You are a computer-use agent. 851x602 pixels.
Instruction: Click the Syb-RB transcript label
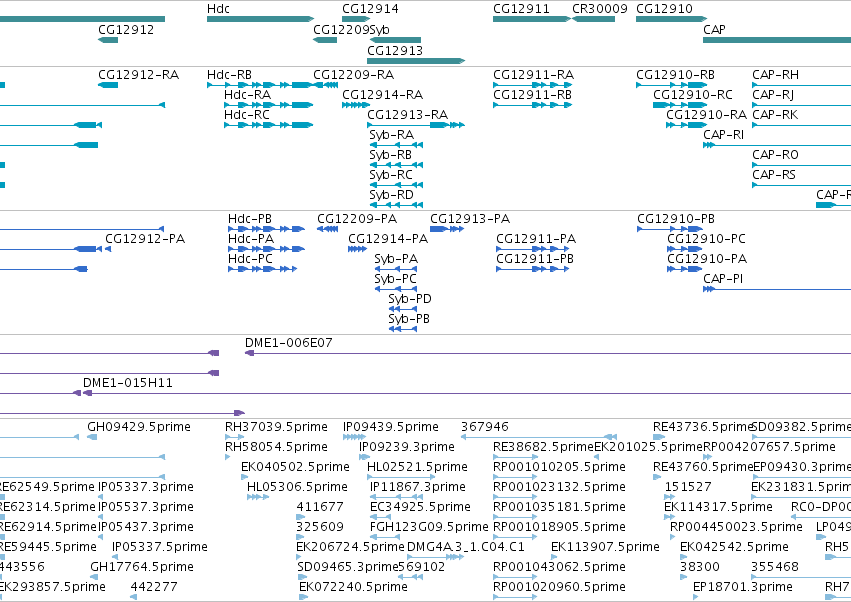(391, 155)
